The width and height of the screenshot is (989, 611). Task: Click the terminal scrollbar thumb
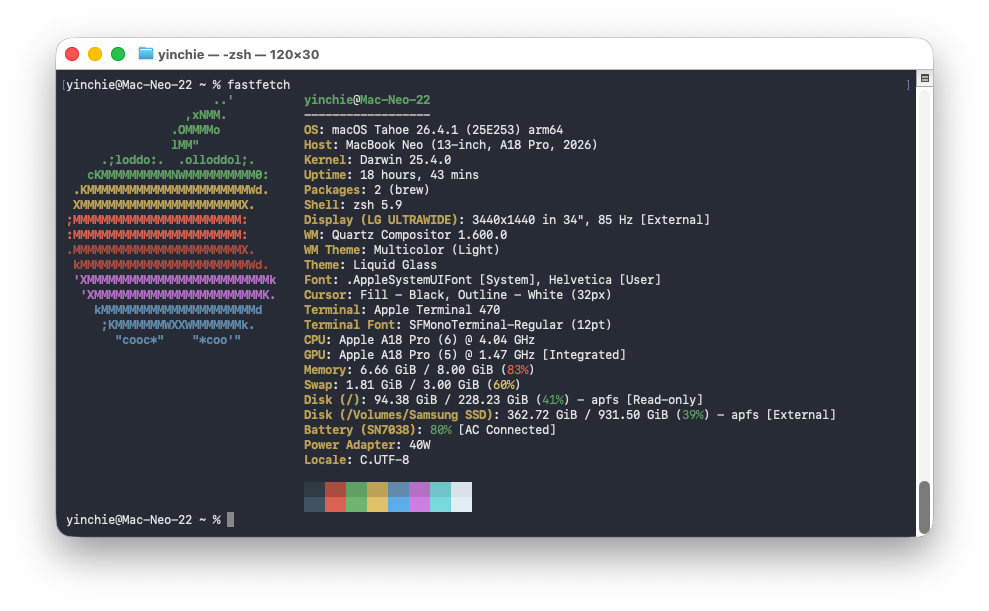coord(925,508)
